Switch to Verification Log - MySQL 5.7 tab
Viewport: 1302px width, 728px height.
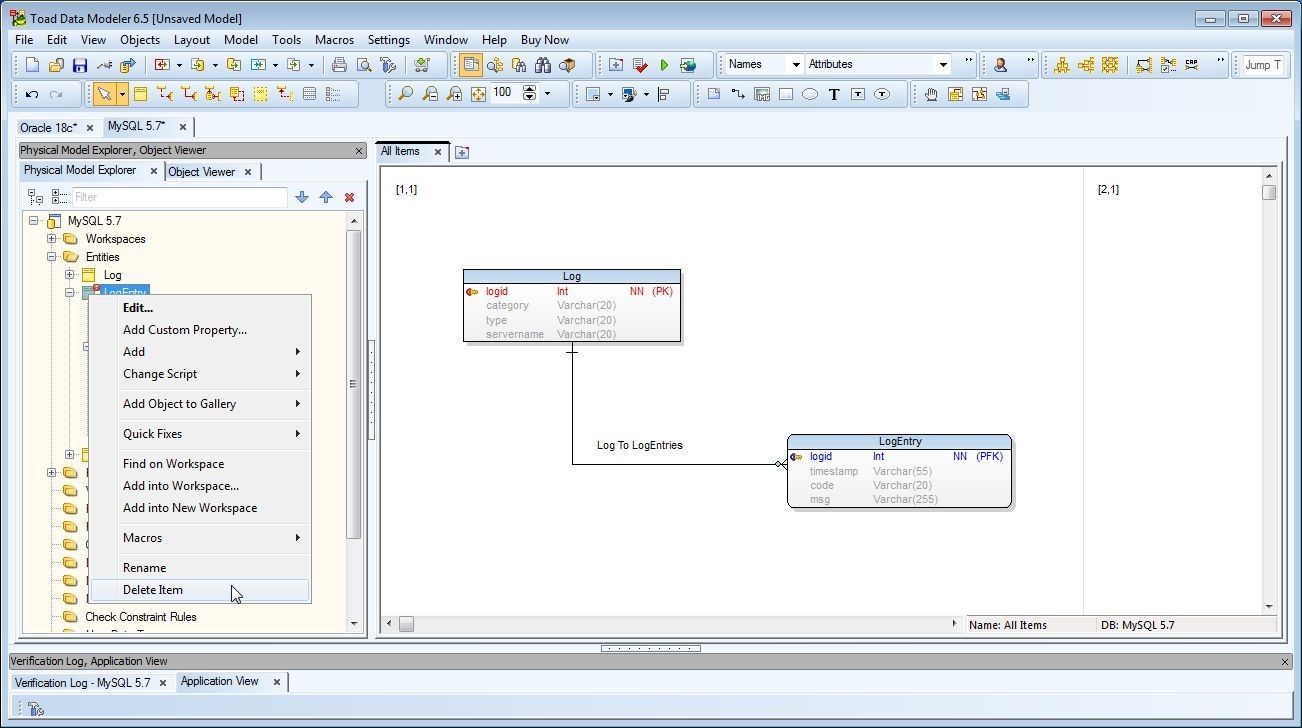82,683
